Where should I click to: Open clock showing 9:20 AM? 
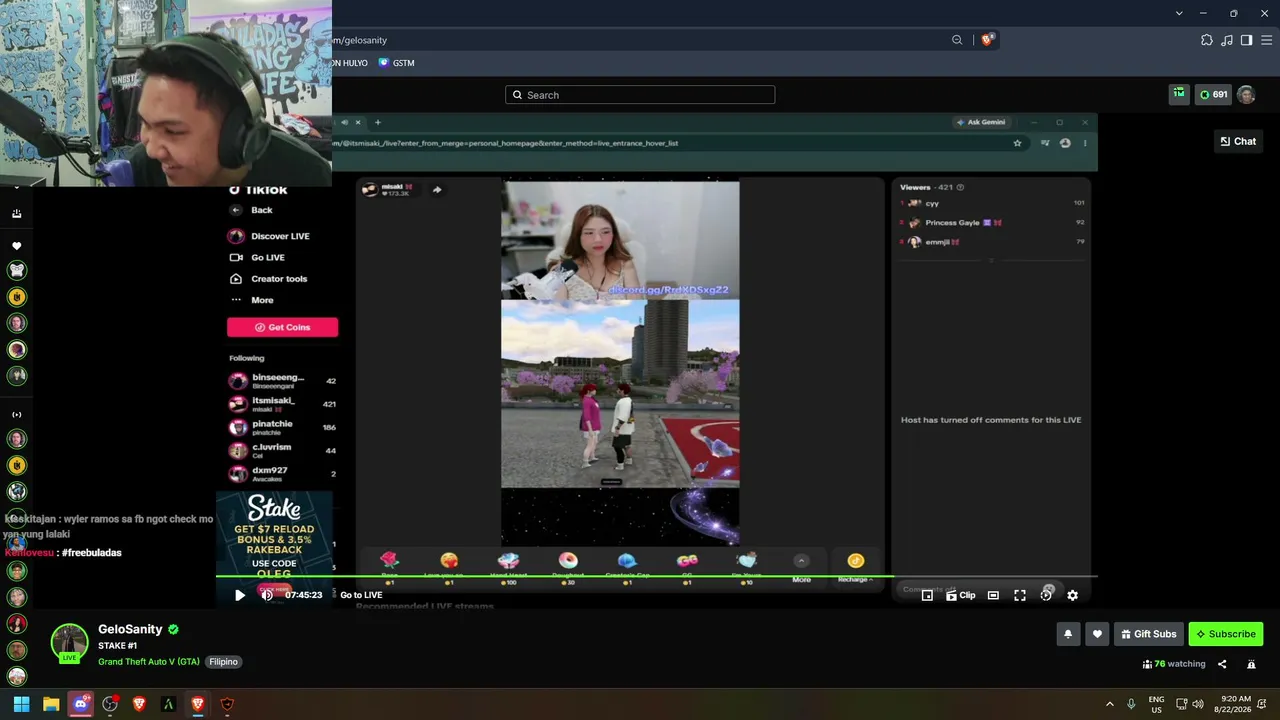point(1235,704)
